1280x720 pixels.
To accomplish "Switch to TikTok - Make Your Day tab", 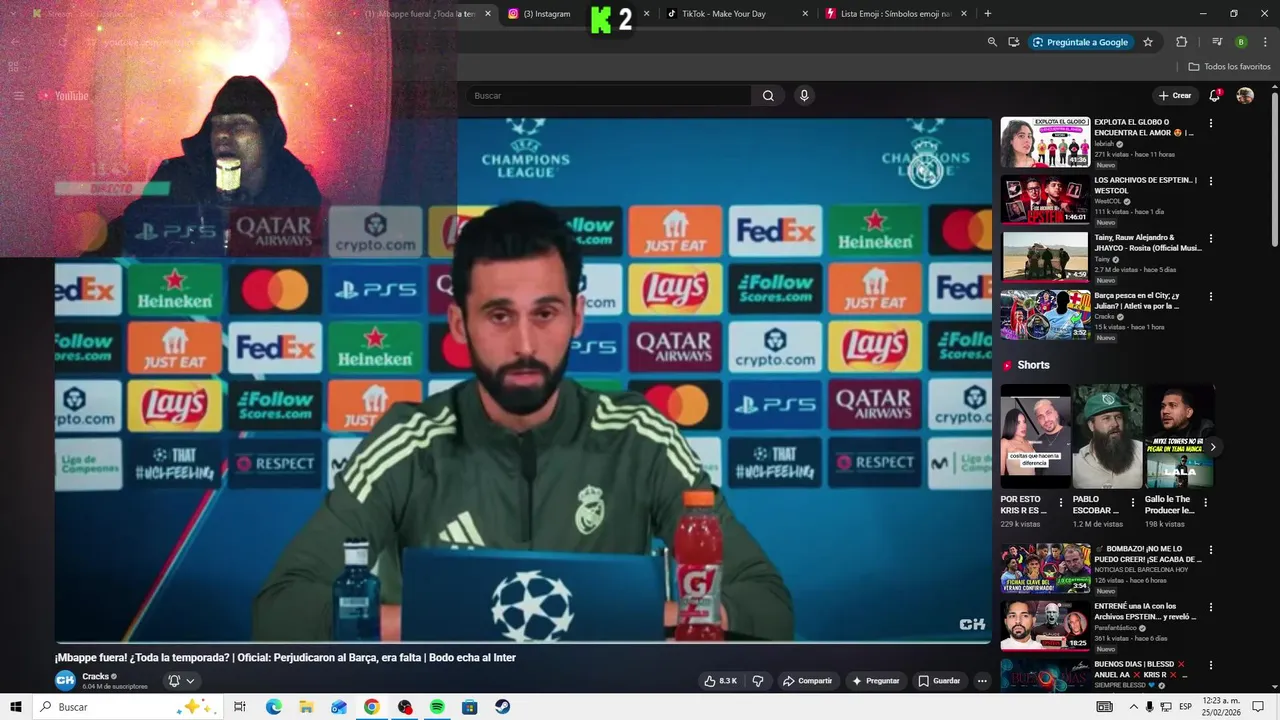I will click(x=736, y=14).
